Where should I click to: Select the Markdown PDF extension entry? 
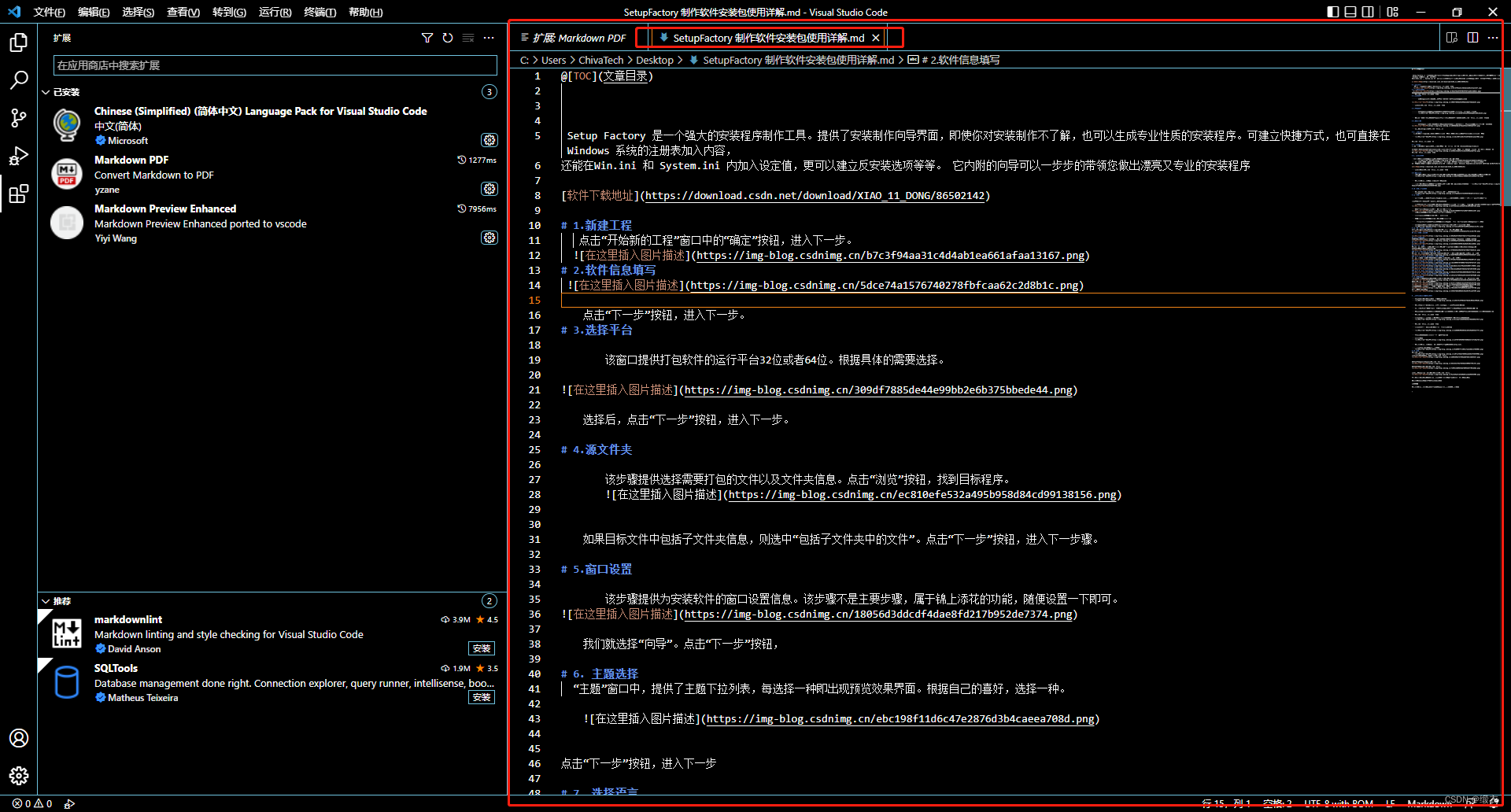272,175
